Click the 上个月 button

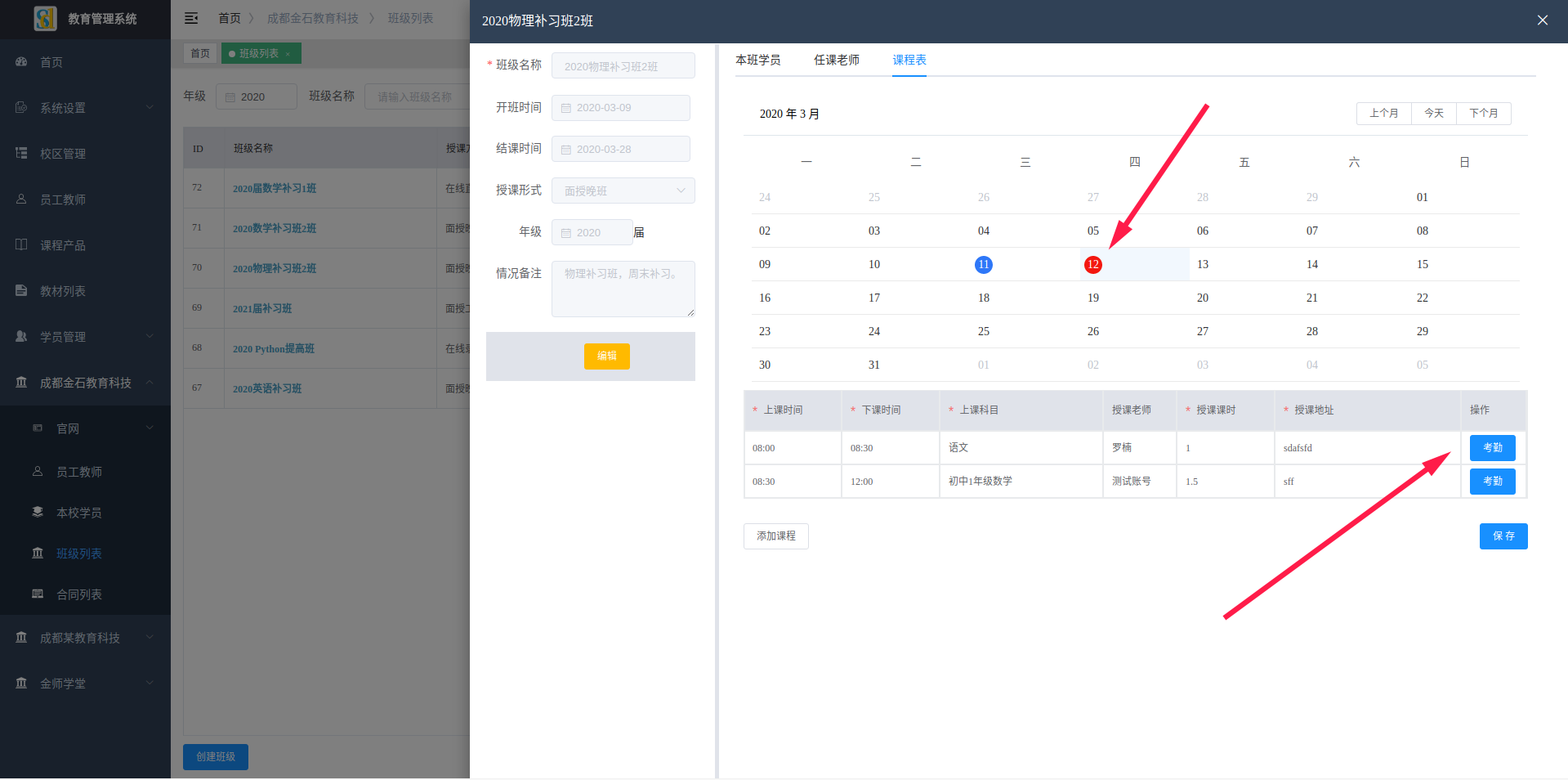pos(1383,113)
